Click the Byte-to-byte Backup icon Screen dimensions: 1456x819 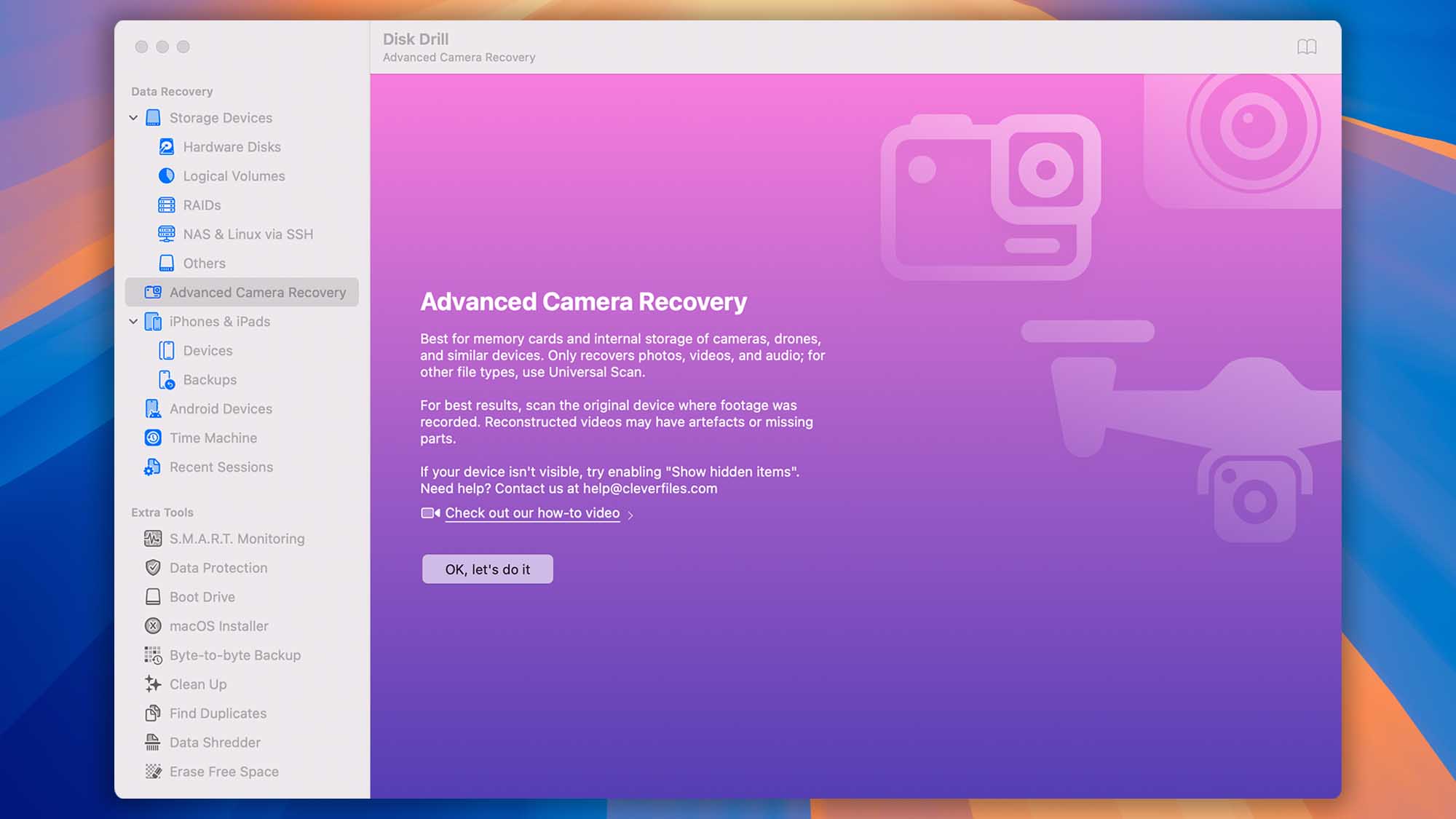[153, 655]
